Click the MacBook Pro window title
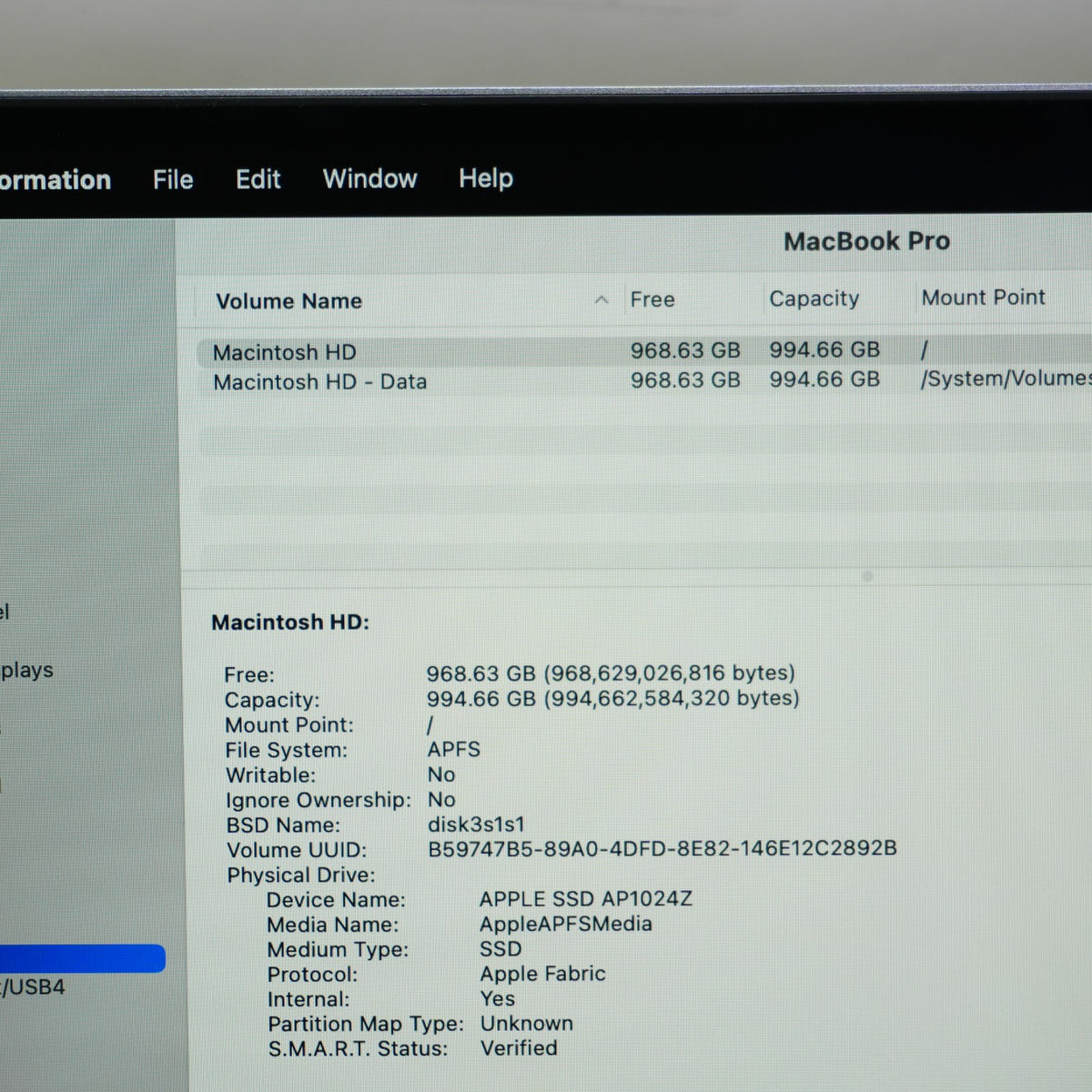 [x=866, y=241]
